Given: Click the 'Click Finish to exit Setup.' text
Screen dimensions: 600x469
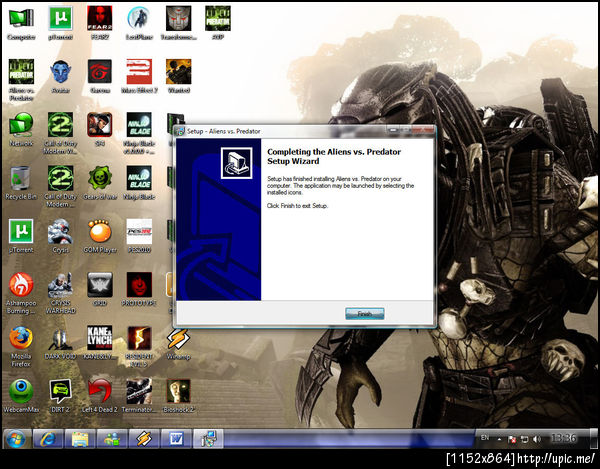Looking at the screenshot, I should (x=297, y=206).
